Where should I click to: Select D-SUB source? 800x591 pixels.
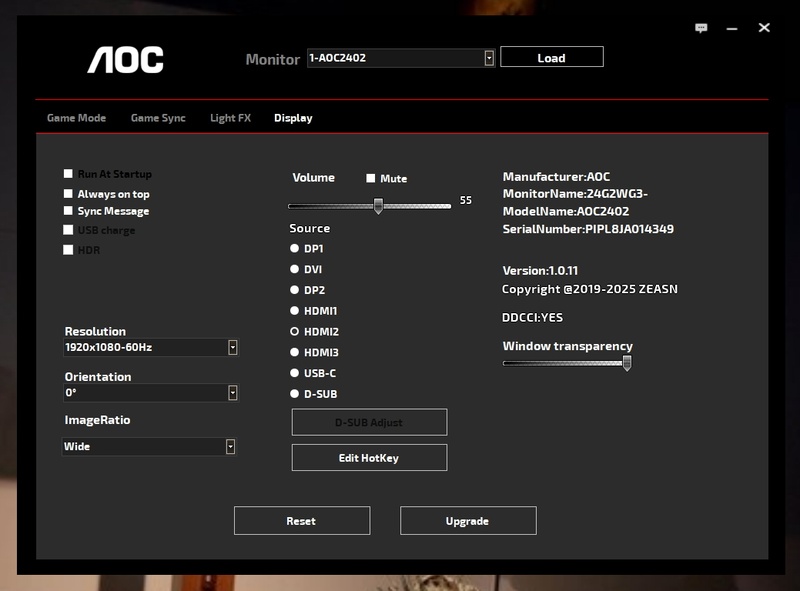pyautogui.click(x=294, y=393)
